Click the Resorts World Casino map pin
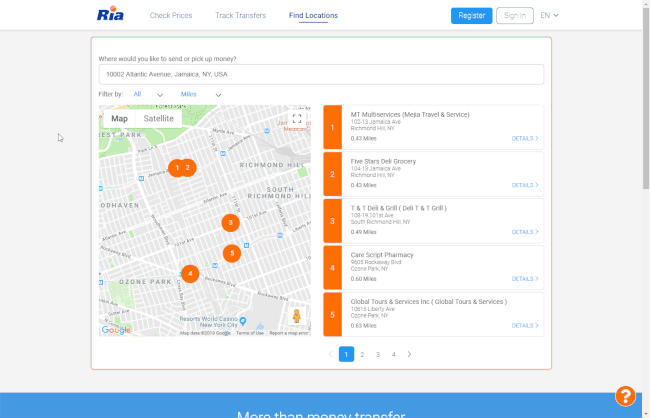Image resolution: width=650 pixels, height=418 pixels. [x=243, y=321]
